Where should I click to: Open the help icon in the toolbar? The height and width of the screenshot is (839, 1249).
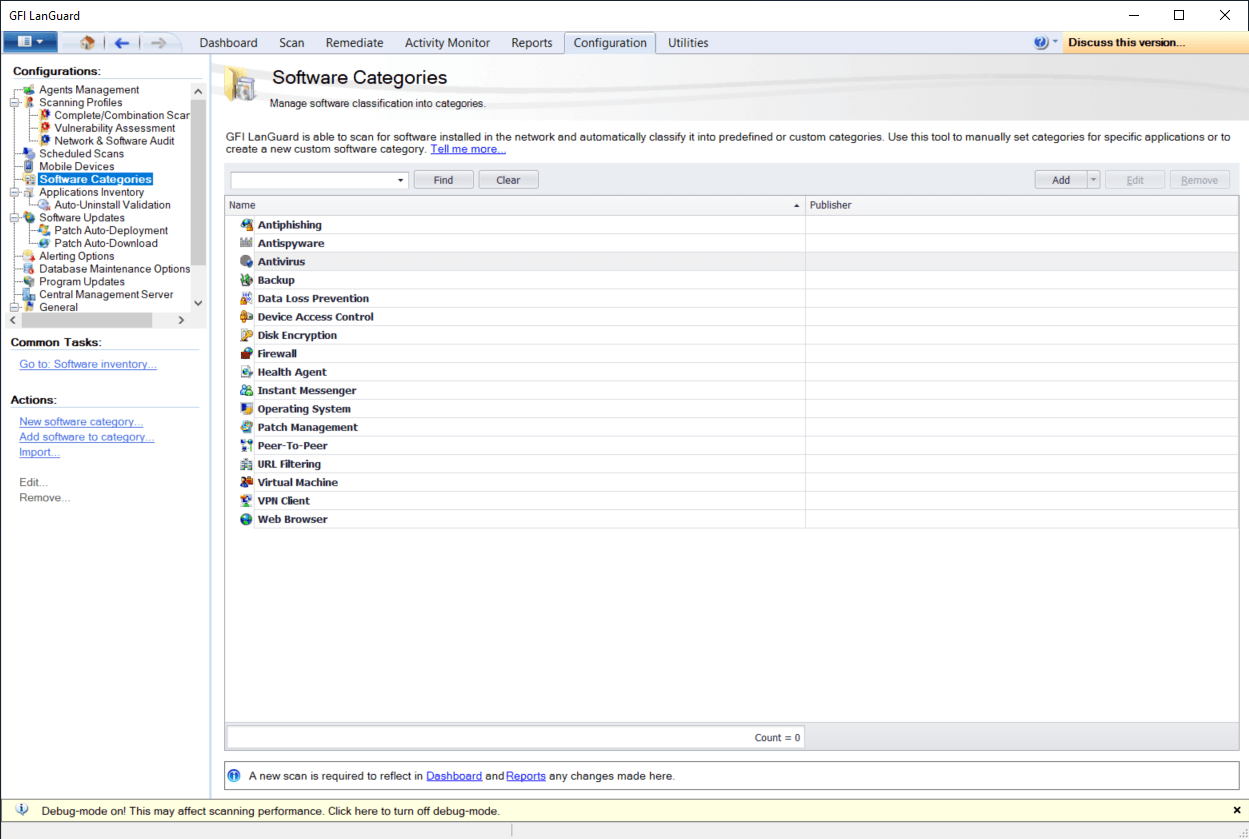click(1041, 42)
